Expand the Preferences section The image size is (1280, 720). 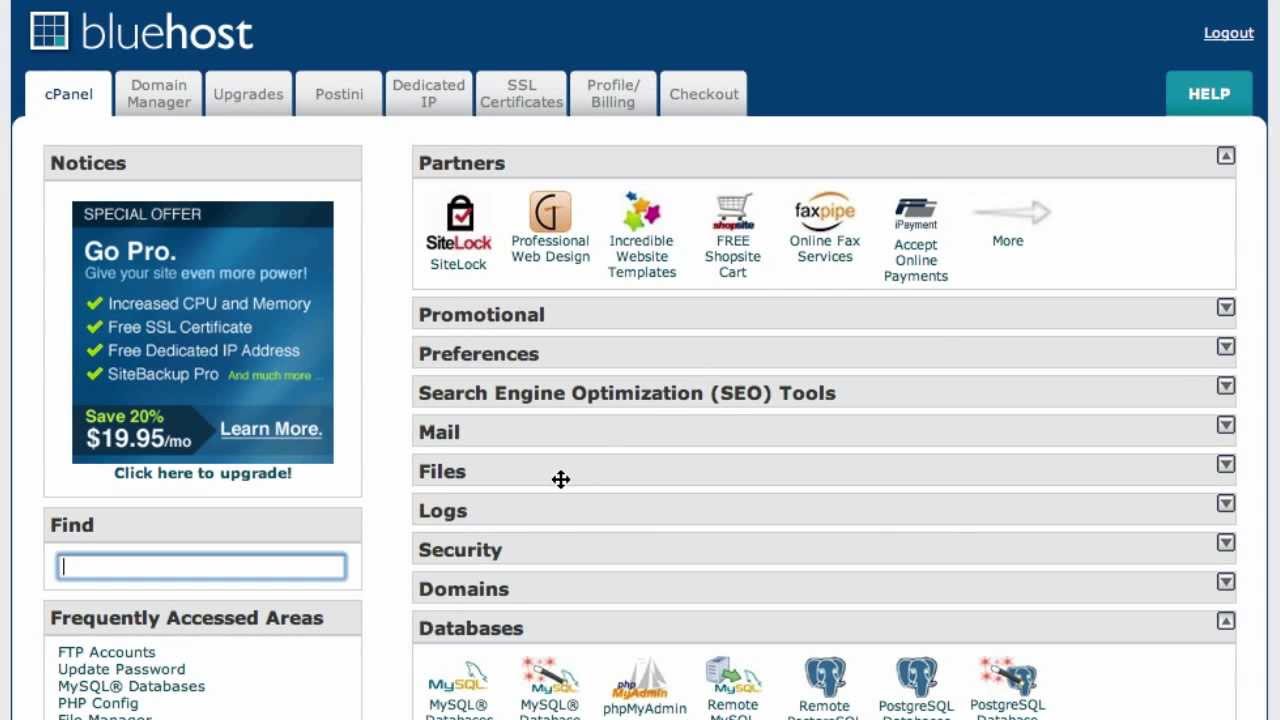1226,346
